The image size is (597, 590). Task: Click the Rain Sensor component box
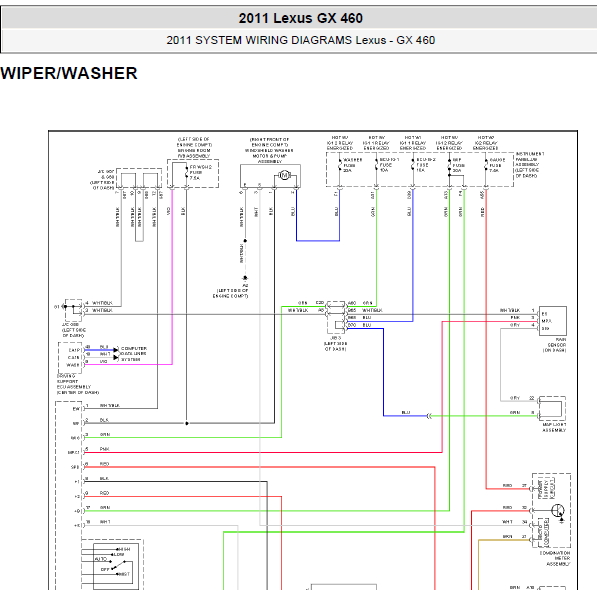(552, 321)
